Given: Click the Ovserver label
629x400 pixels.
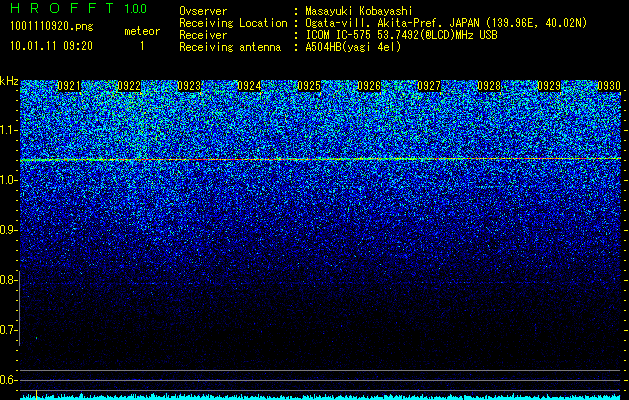Looking at the screenshot, I should pyautogui.click(x=203, y=11).
